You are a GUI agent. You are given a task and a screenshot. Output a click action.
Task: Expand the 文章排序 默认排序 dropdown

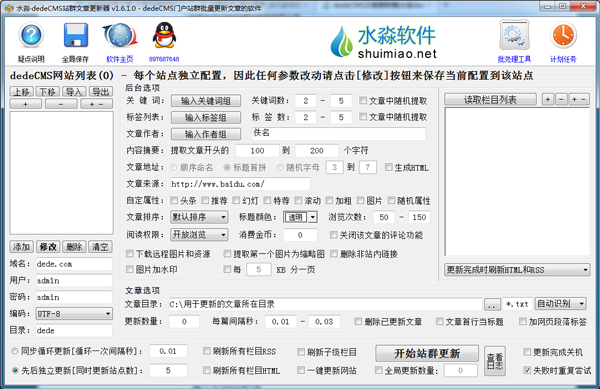199,217
